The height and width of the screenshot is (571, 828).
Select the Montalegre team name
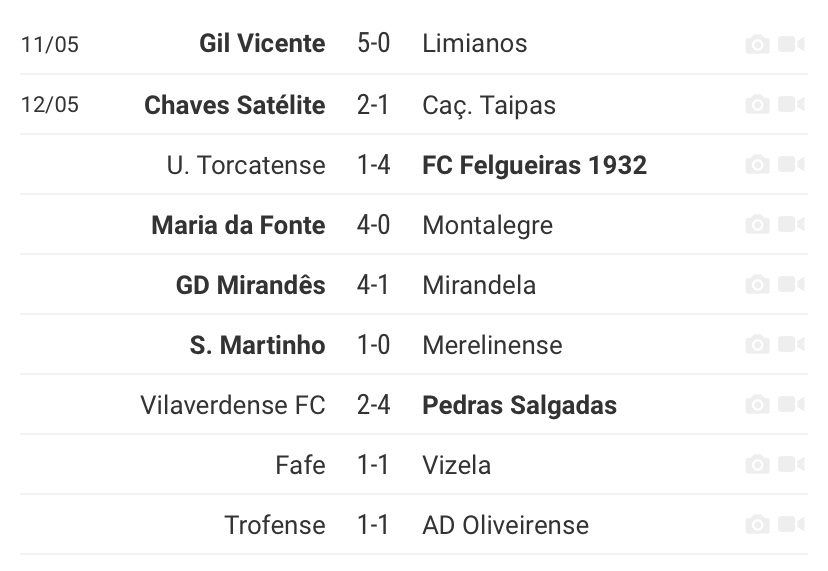pyautogui.click(x=487, y=226)
